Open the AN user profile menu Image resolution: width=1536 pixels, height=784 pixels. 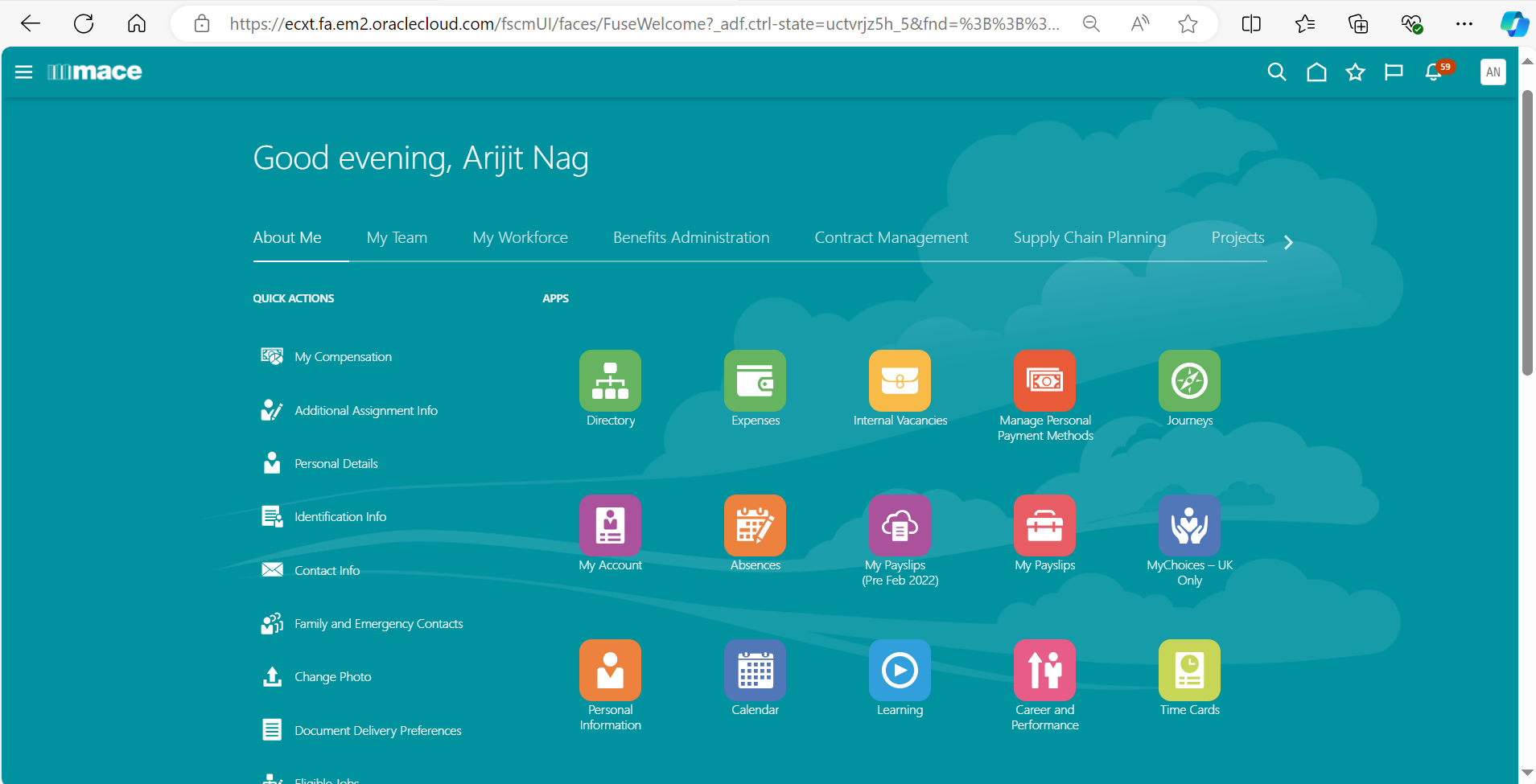click(x=1493, y=72)
